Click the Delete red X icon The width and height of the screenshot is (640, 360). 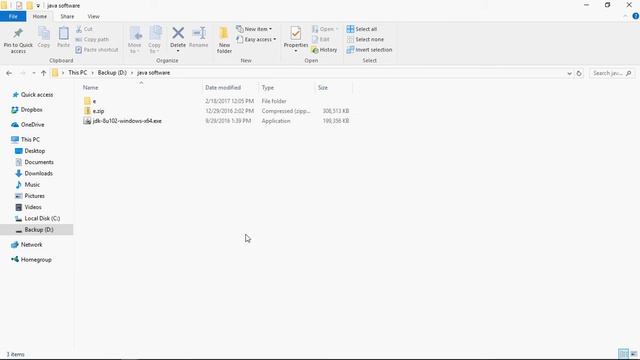click(x=178, y=33)
